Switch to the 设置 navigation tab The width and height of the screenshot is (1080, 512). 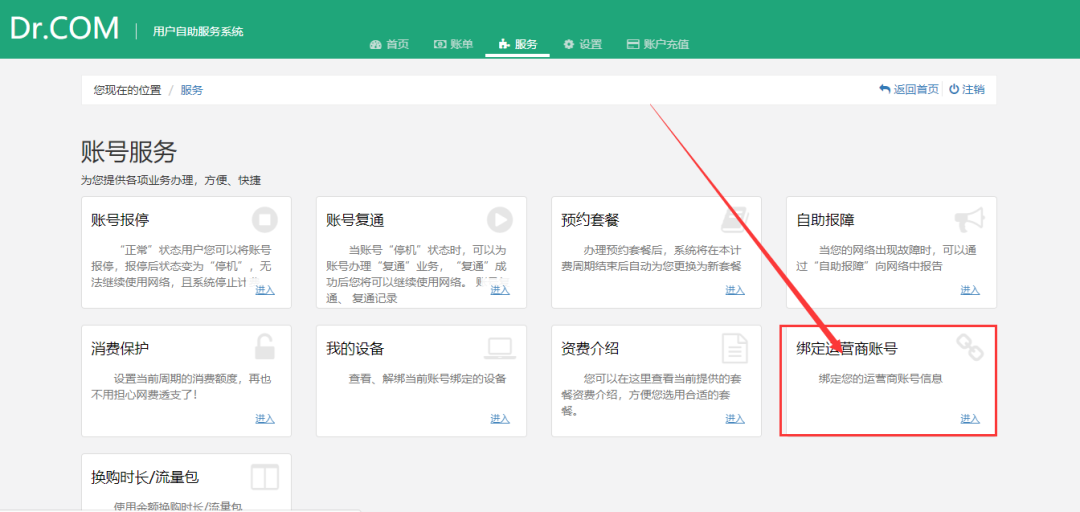coord(582,44)
